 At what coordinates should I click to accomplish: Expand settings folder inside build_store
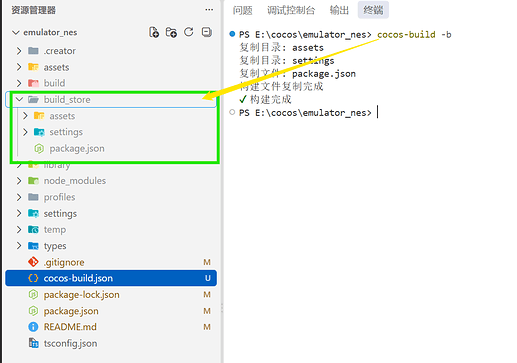coord(25,132)
